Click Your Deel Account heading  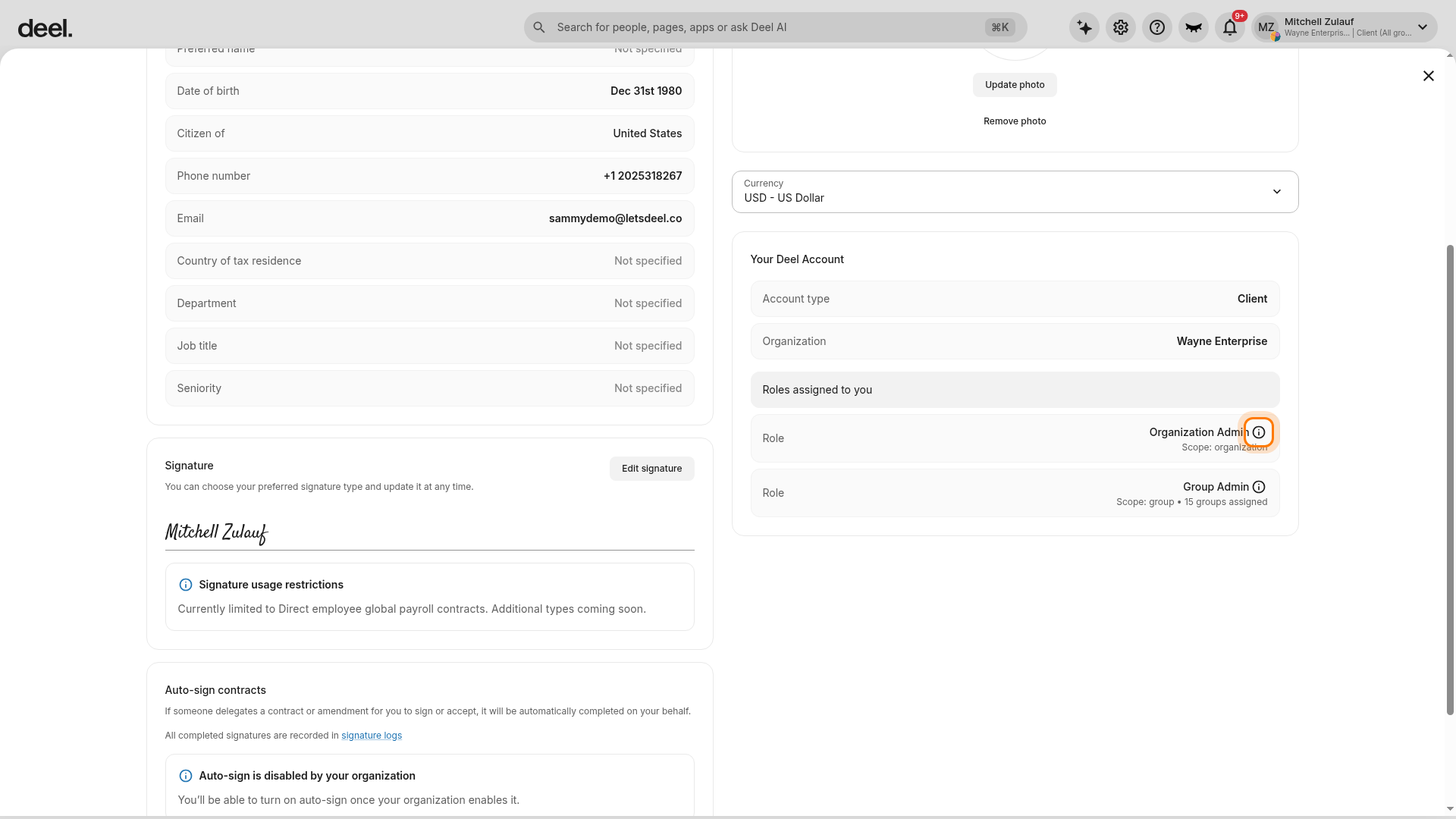coord(797,259)
